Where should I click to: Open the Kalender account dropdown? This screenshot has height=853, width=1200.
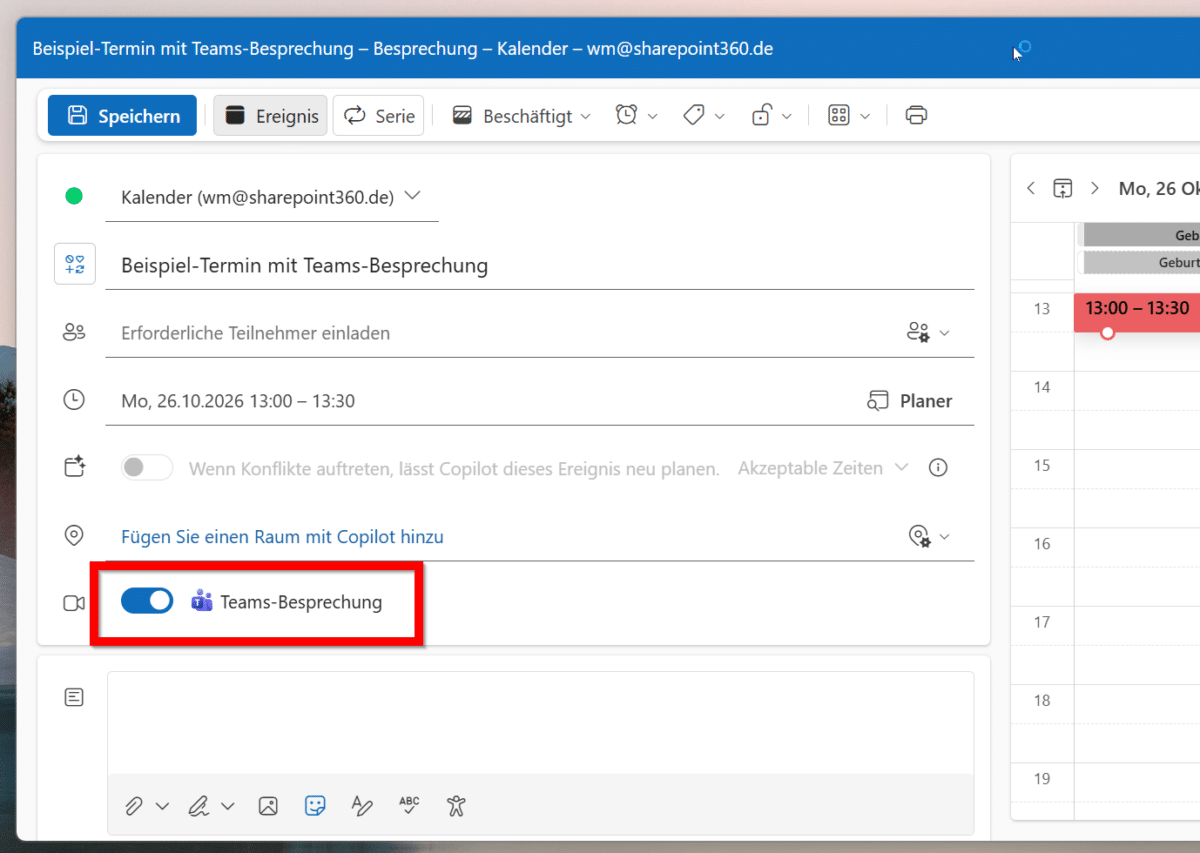(x=271, y=197)
